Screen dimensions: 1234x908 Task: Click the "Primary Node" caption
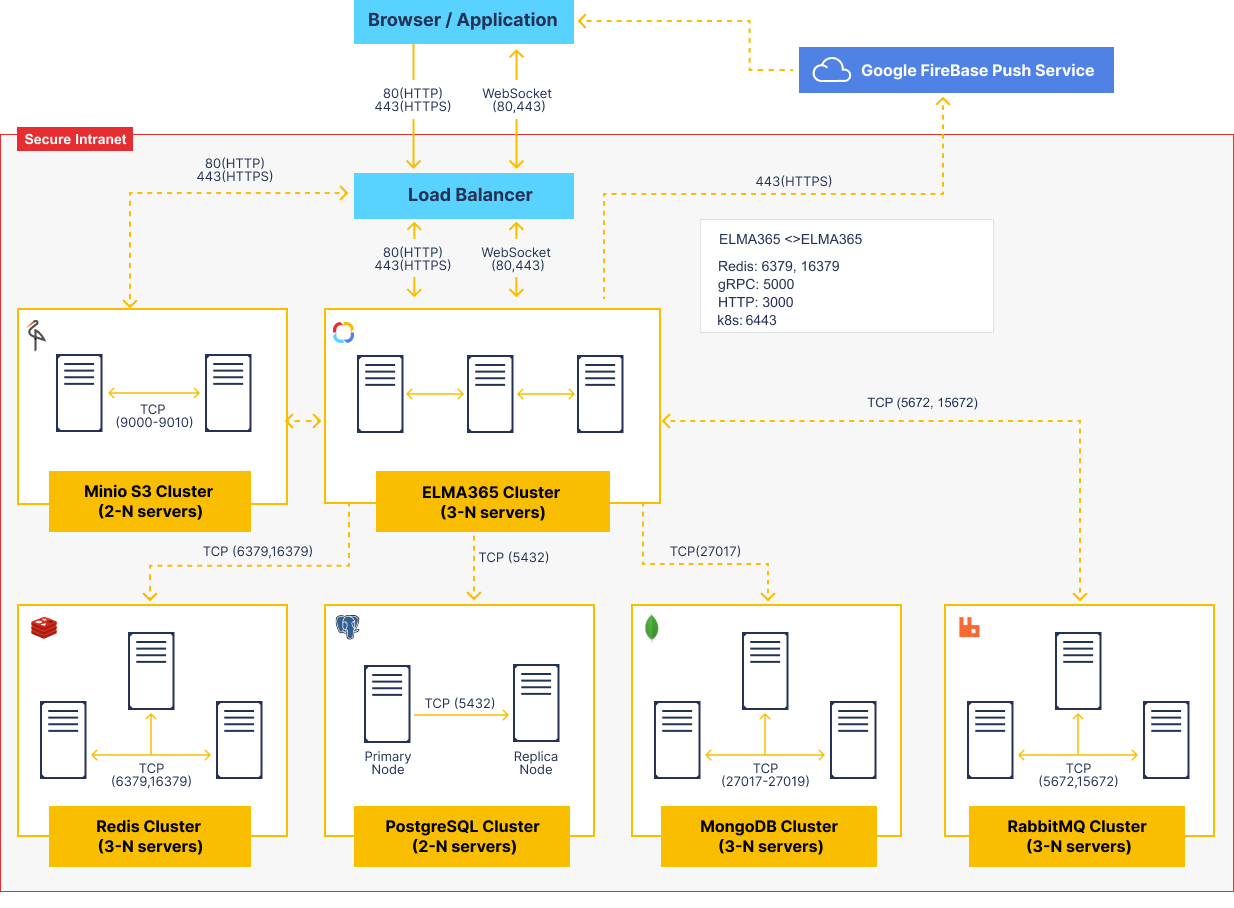pyautogui.click(x=388, y=763)
